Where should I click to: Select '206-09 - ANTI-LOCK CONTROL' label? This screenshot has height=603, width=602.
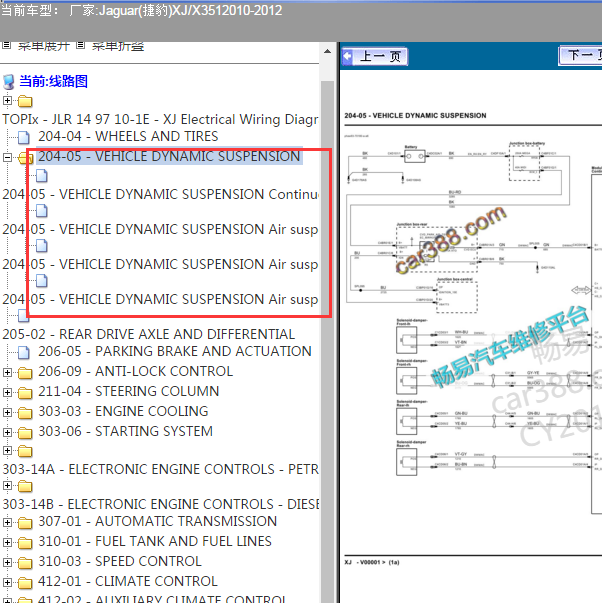coord(135,371)
